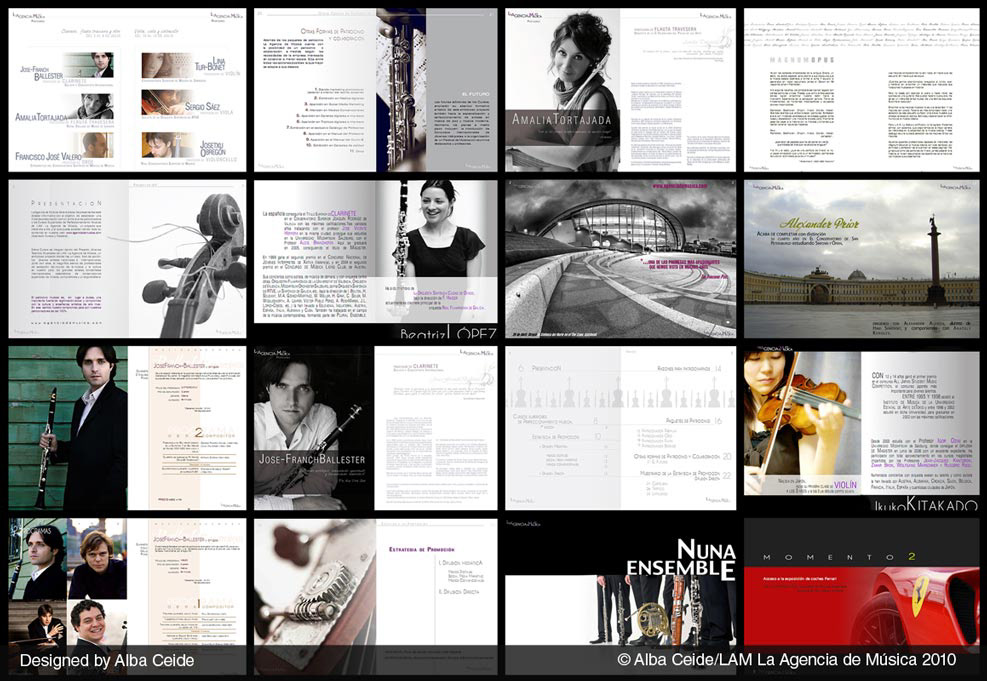Click the 'Ikuko Kitakado' name on black bar
Viewport: 987px width, 681px height.
pos(925,504)
